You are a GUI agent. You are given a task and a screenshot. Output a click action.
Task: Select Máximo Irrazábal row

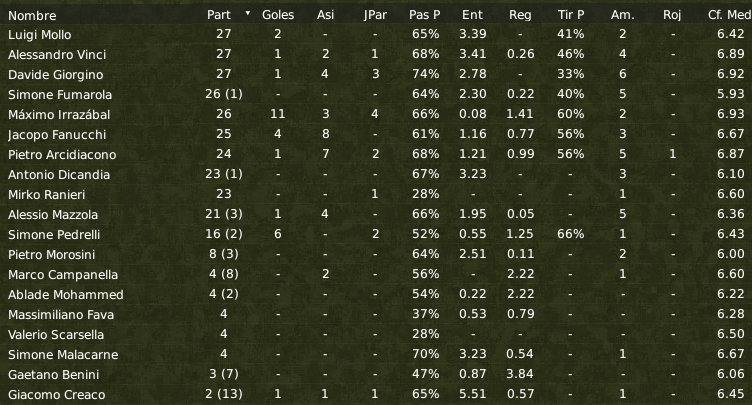[x=376, y=114]
